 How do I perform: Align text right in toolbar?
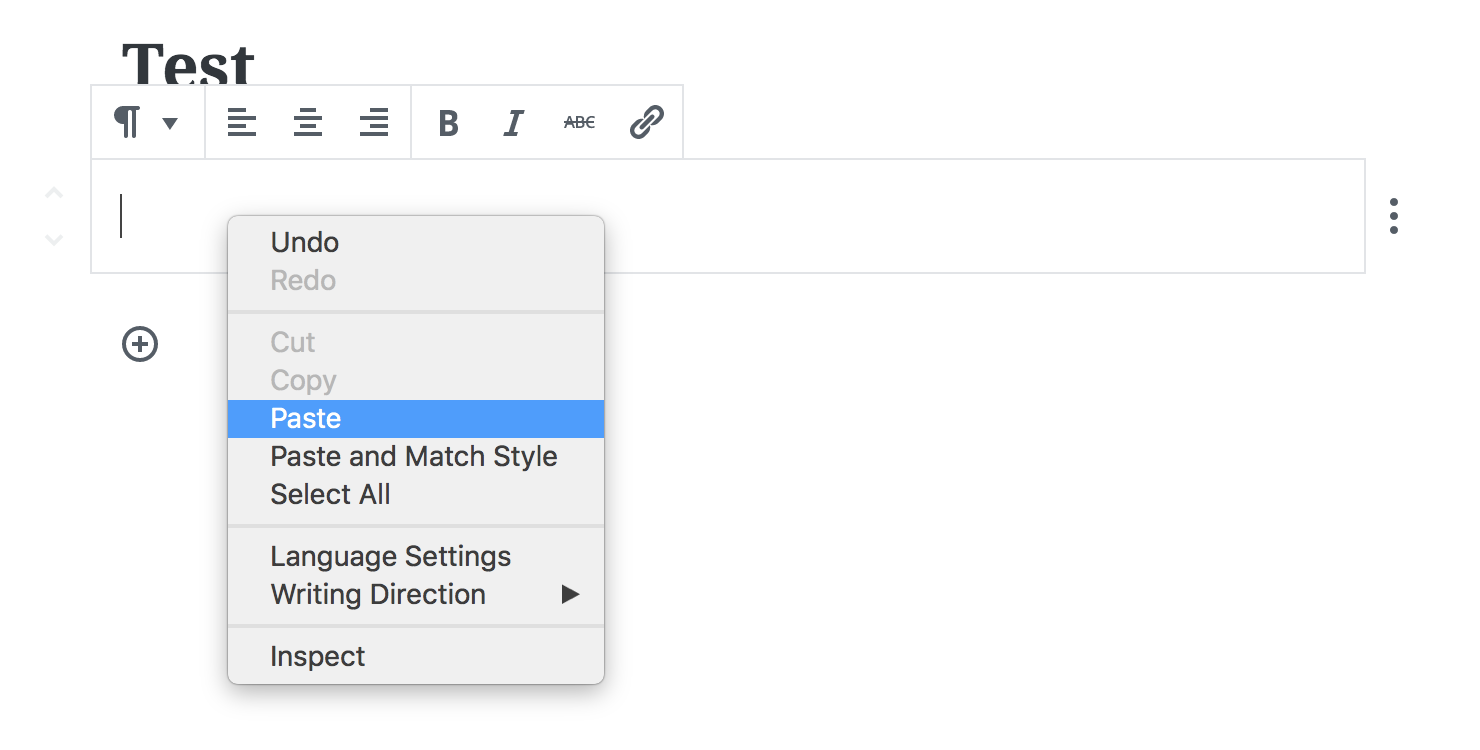pyautogui.click(x=374, y=123)
